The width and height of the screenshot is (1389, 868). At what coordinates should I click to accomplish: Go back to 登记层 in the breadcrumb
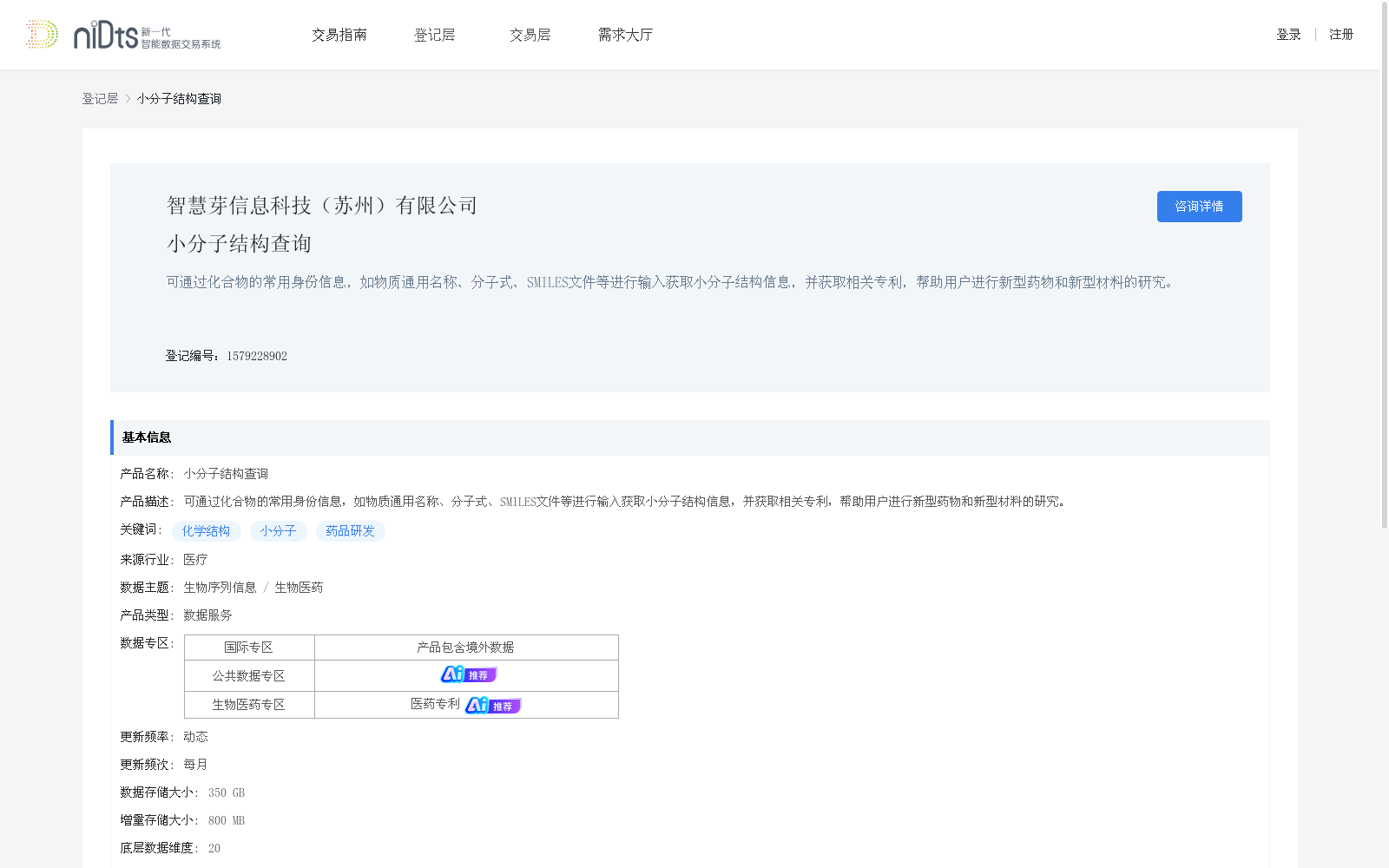pyautogui.click(x=100, y=99)
